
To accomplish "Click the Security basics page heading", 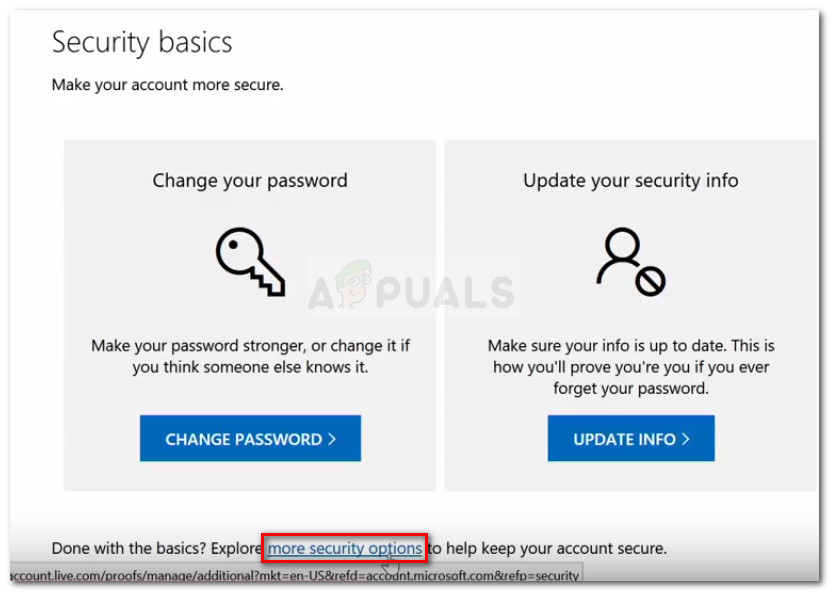I will (142, 42).
